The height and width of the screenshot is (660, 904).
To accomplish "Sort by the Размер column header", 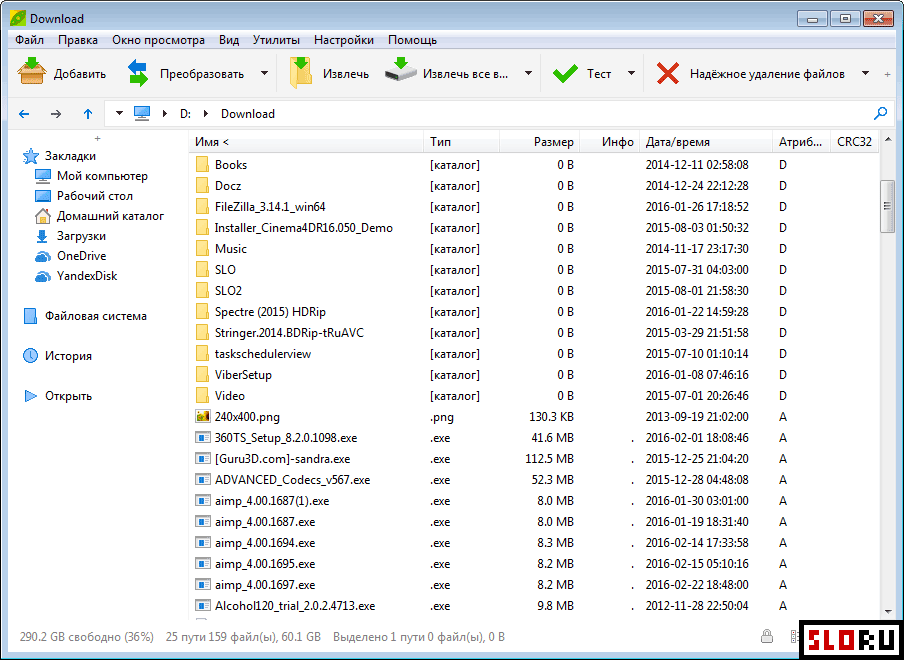I will pos(553,142).
